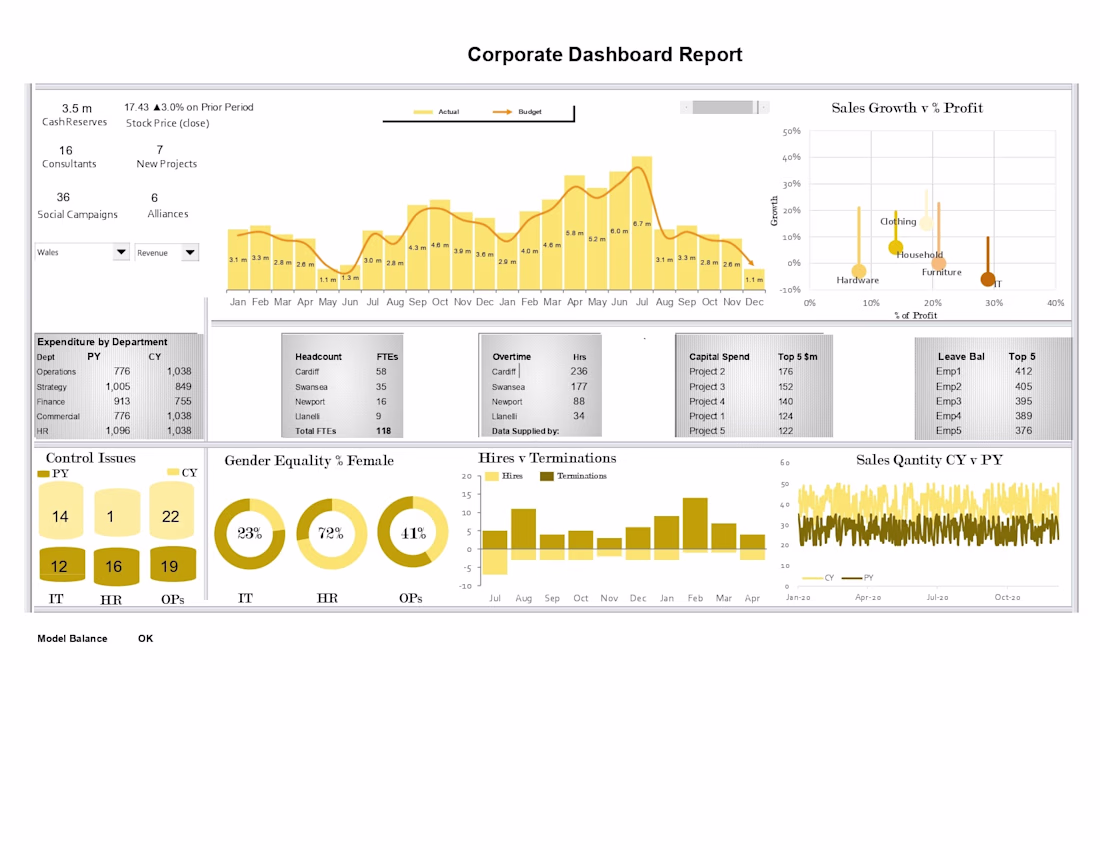1100x850 pixels.
Task: Click the cylinder showing 14 for IT
Action: (61, 511)
